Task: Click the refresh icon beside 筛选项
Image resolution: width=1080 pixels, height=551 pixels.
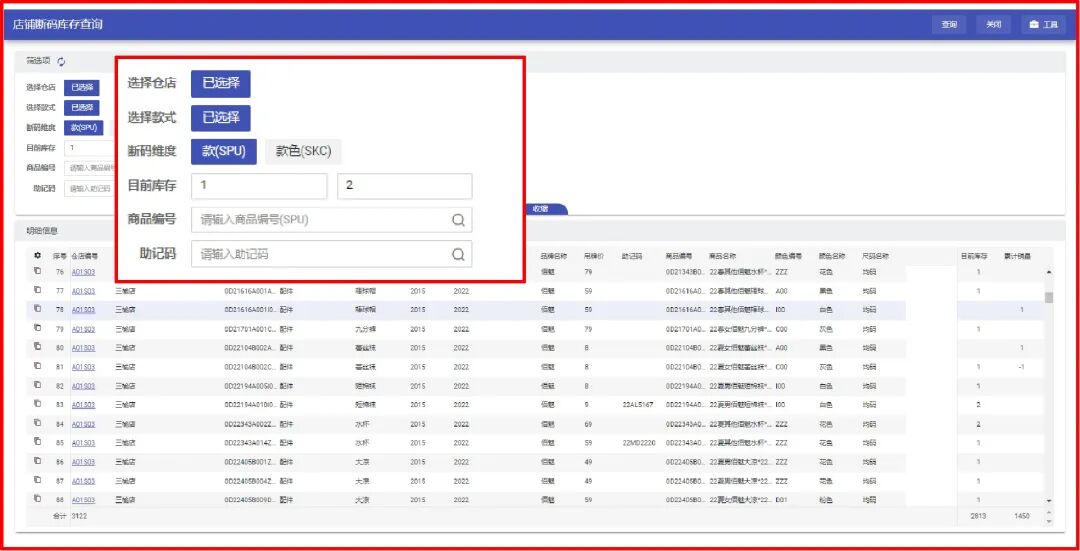Action: [61, 61]
